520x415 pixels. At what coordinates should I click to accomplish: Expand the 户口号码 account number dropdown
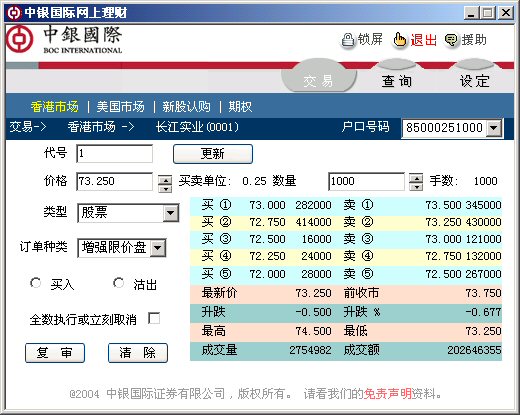click(494, 128)
